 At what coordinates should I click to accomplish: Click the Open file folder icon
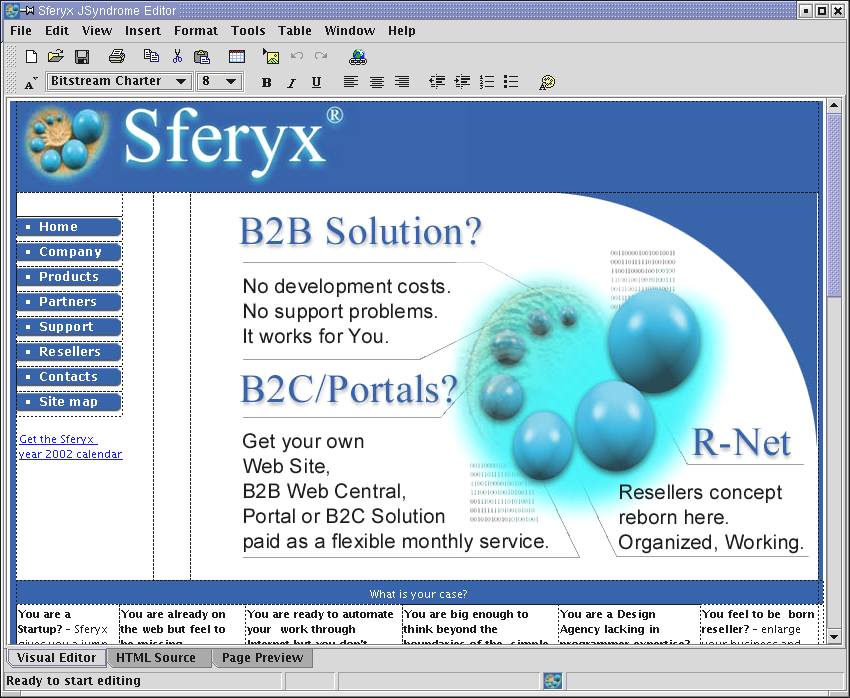(x=56, y=57)
